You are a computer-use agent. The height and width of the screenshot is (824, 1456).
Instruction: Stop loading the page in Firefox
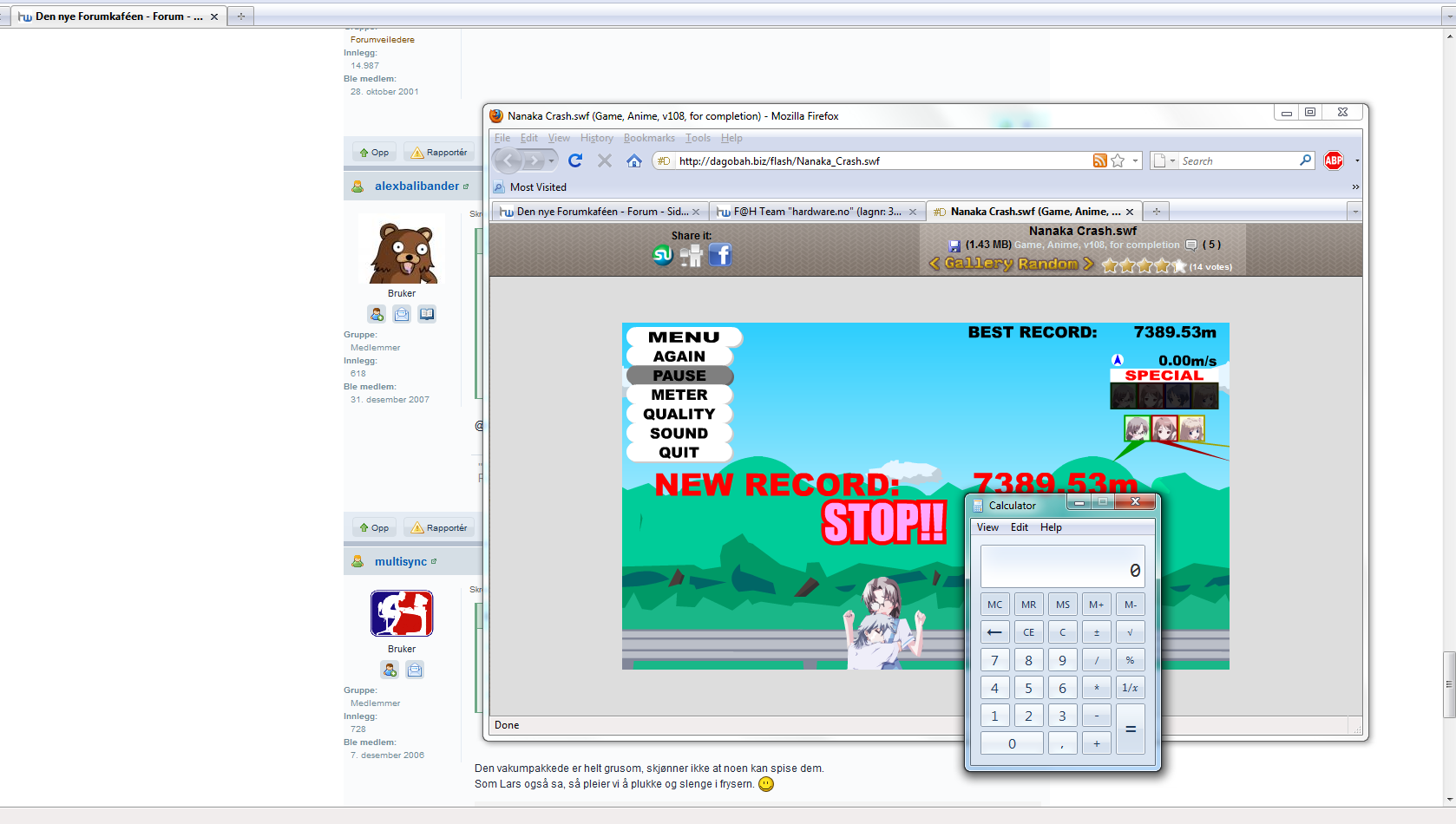605,160
